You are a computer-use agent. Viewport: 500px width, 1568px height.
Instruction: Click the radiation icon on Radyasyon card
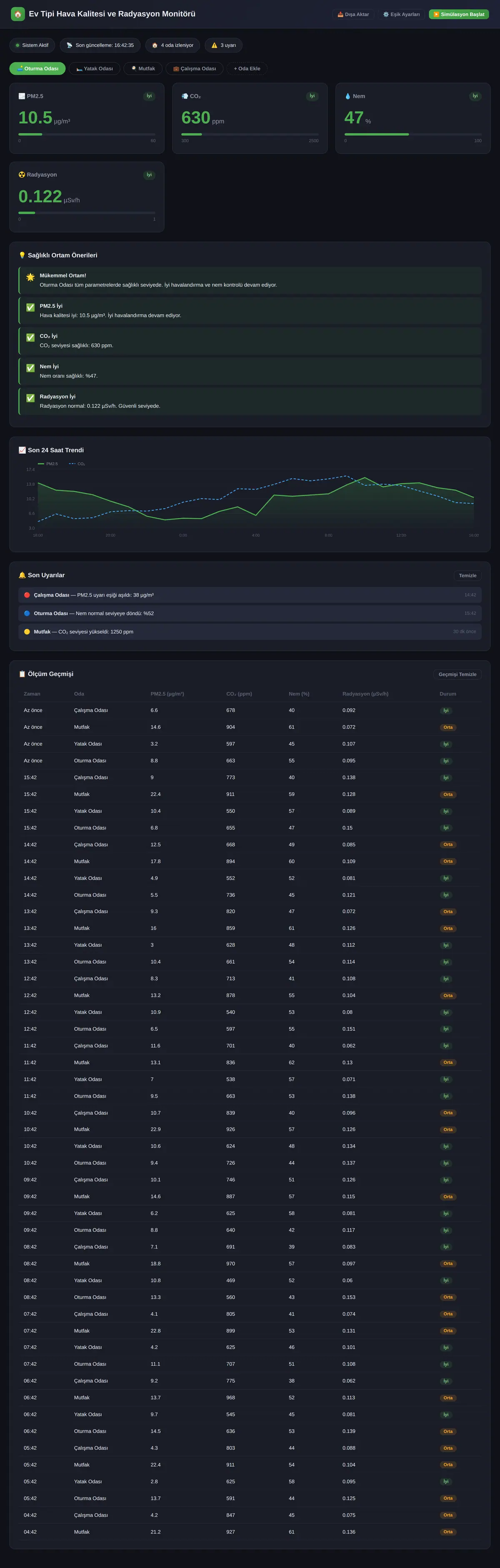point(22,175)
